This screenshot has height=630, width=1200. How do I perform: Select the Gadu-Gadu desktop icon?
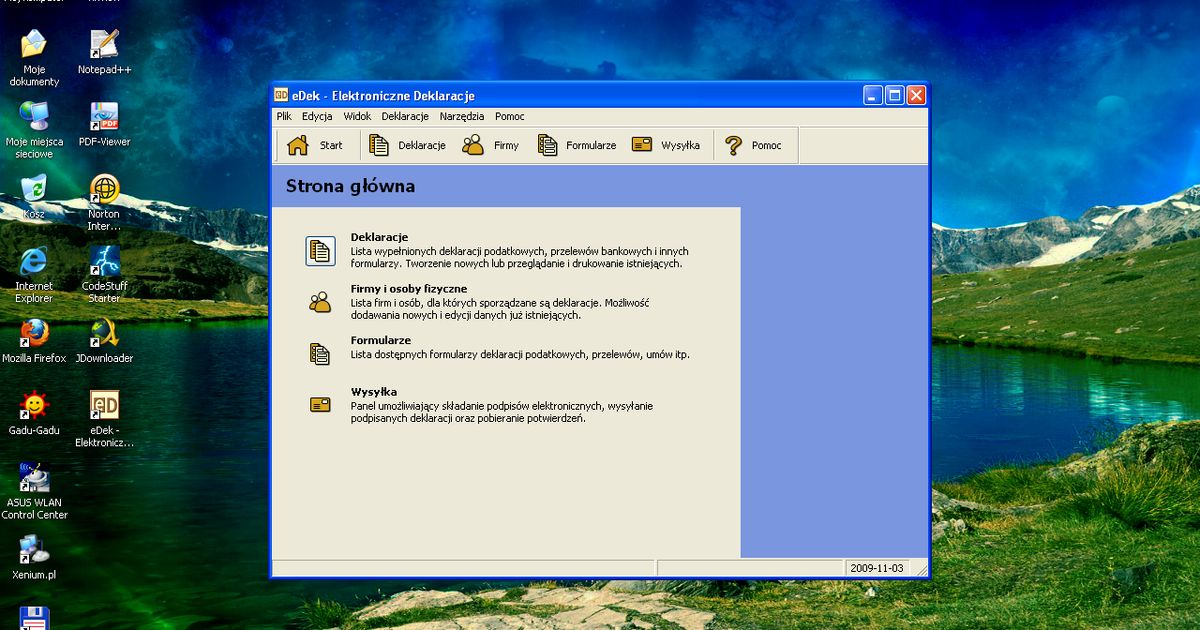click(x=34, y=406)
